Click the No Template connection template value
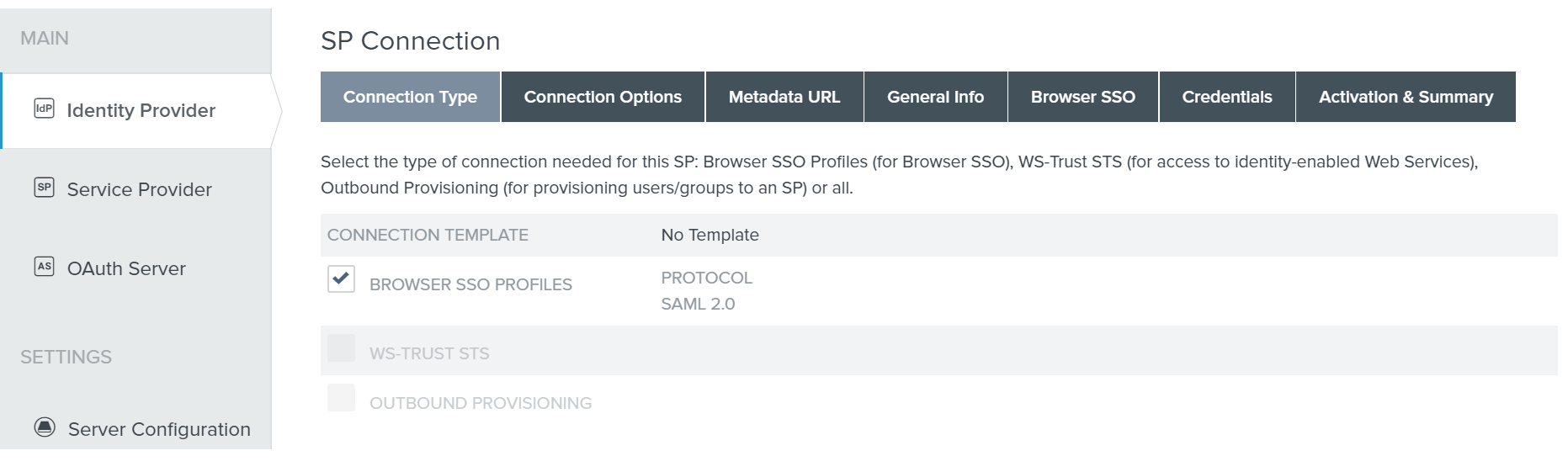Screen dimensions: 1568x472 [x=710, y=236]
